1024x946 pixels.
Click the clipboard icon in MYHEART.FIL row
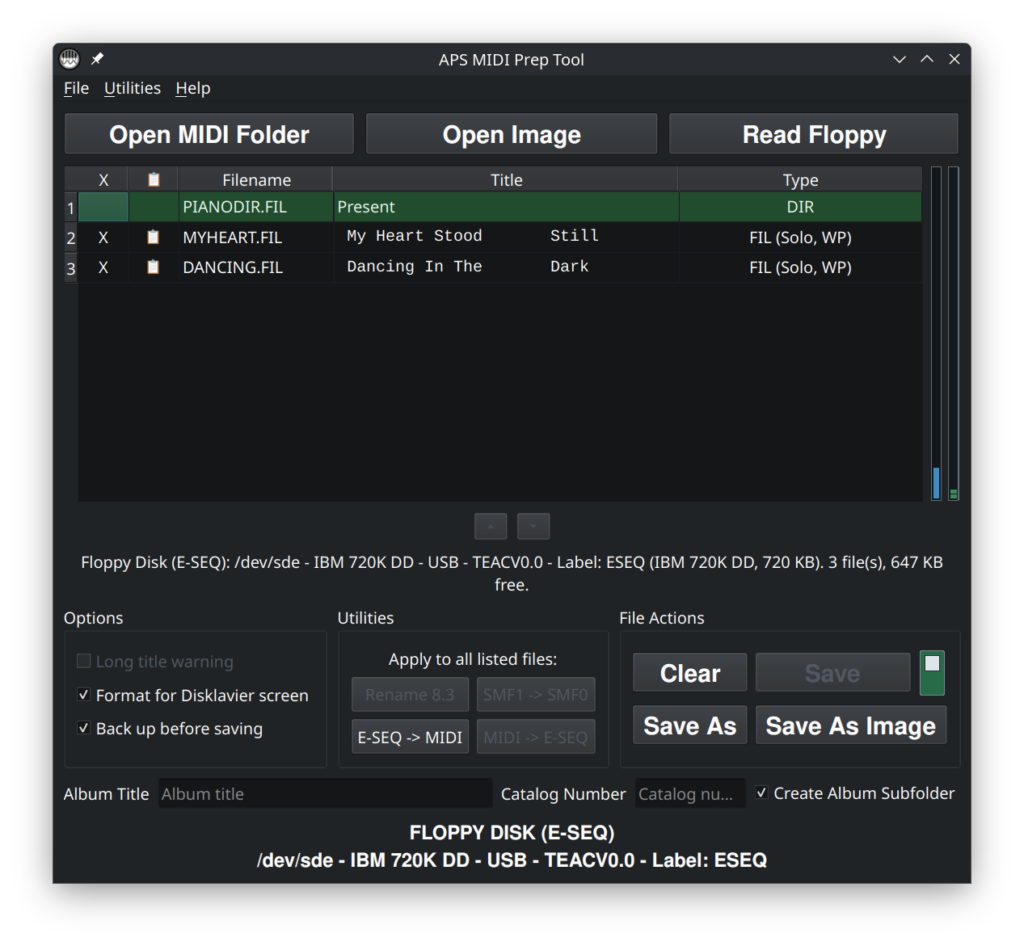[153, 237]
